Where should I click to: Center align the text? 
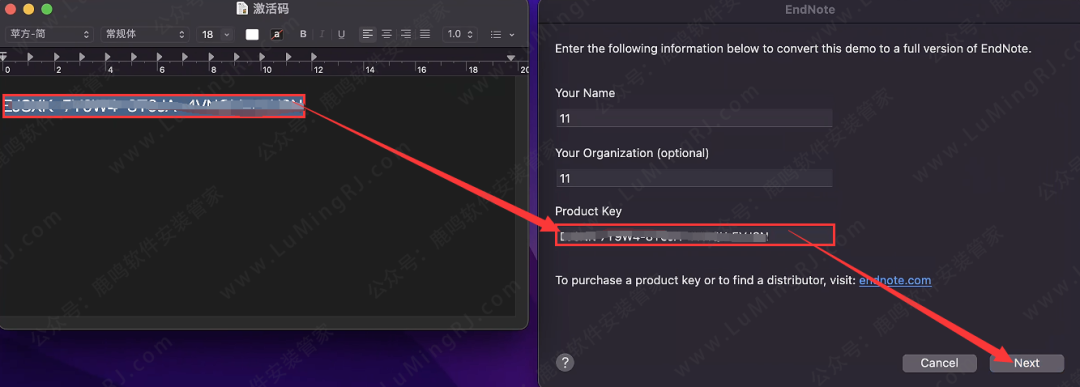pos(387,34)
